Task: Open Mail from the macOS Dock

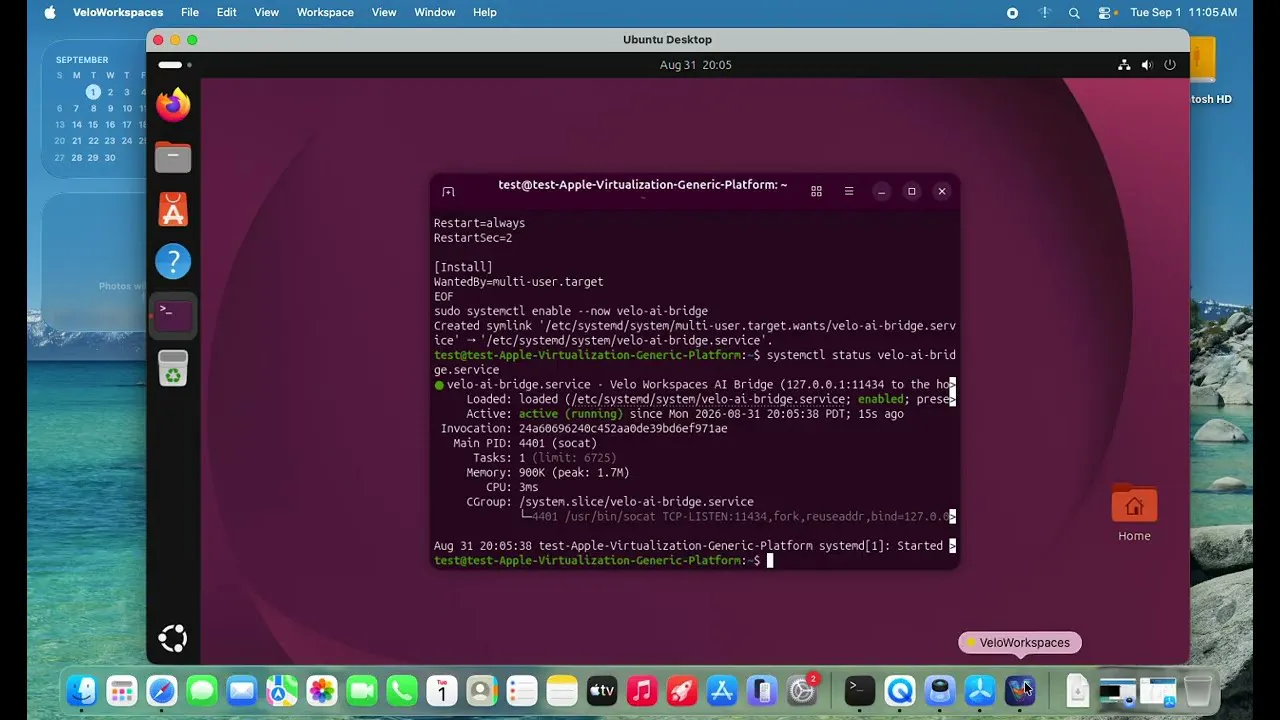Action: (x=242, y=690)
